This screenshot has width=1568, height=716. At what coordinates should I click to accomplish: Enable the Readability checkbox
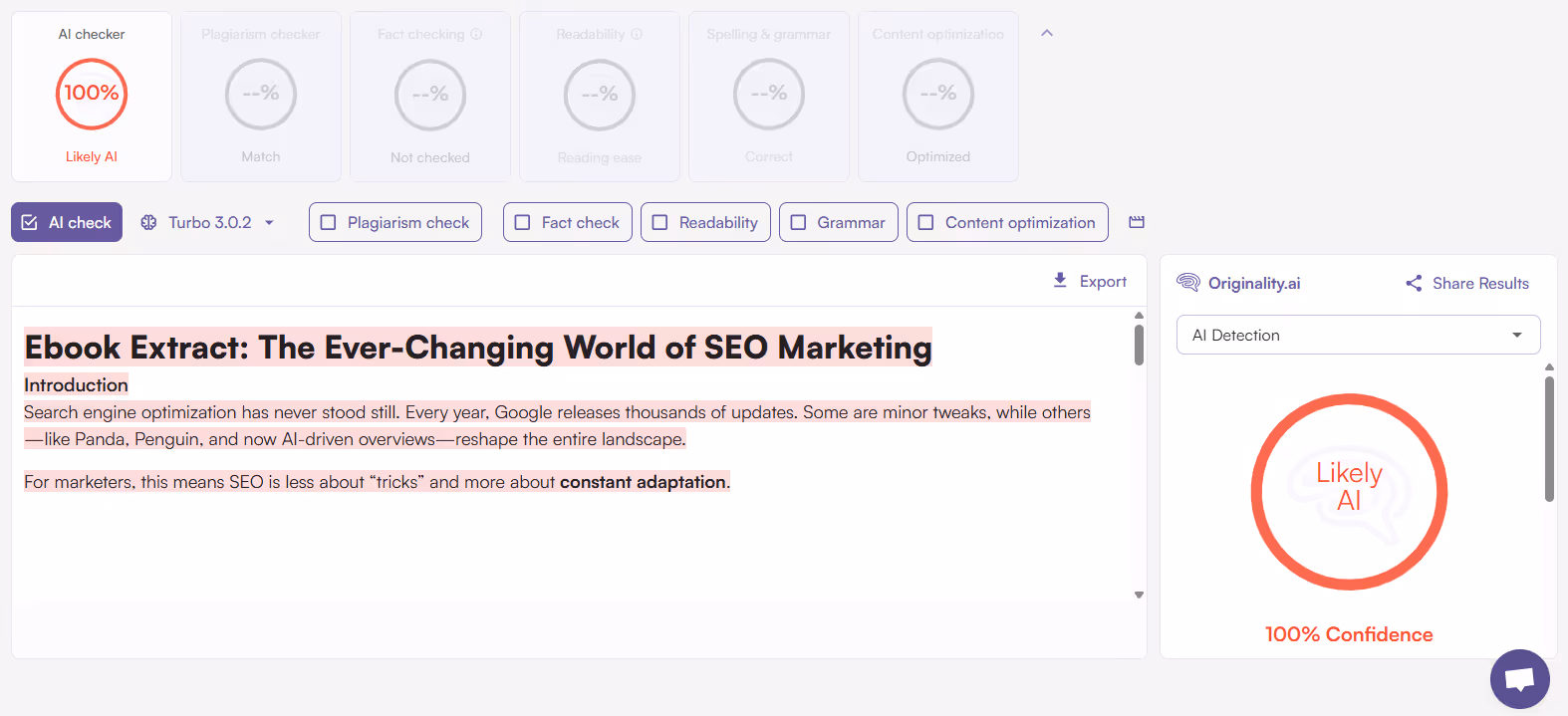click(x=659, y=222)
